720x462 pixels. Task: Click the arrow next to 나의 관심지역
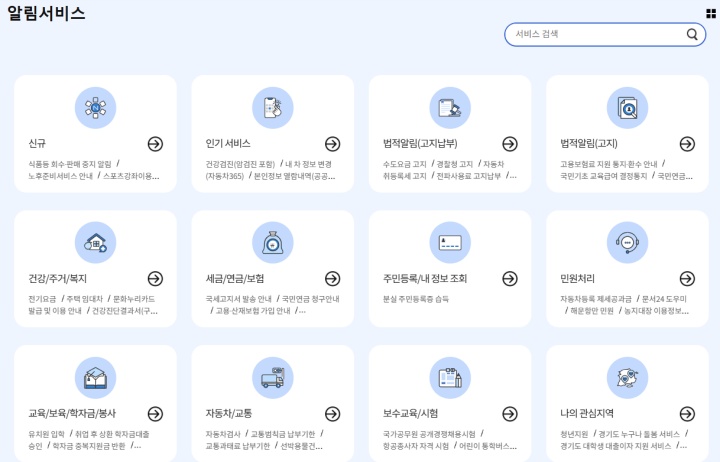point(687,414)
